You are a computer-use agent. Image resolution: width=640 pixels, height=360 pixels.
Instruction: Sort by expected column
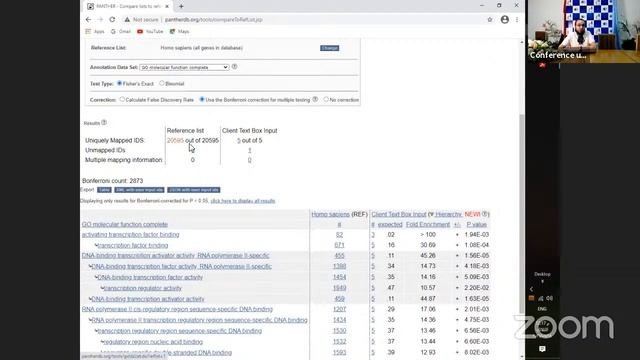pos(390,224)
